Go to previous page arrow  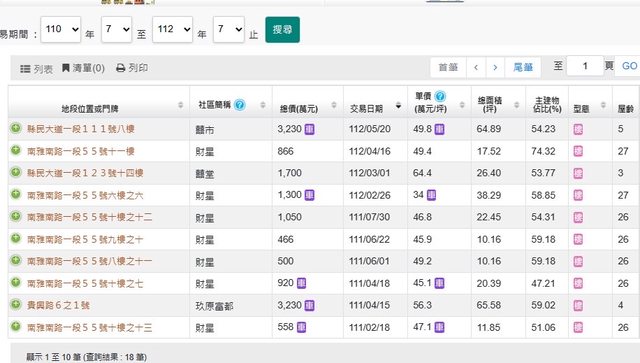click(476, 67)
